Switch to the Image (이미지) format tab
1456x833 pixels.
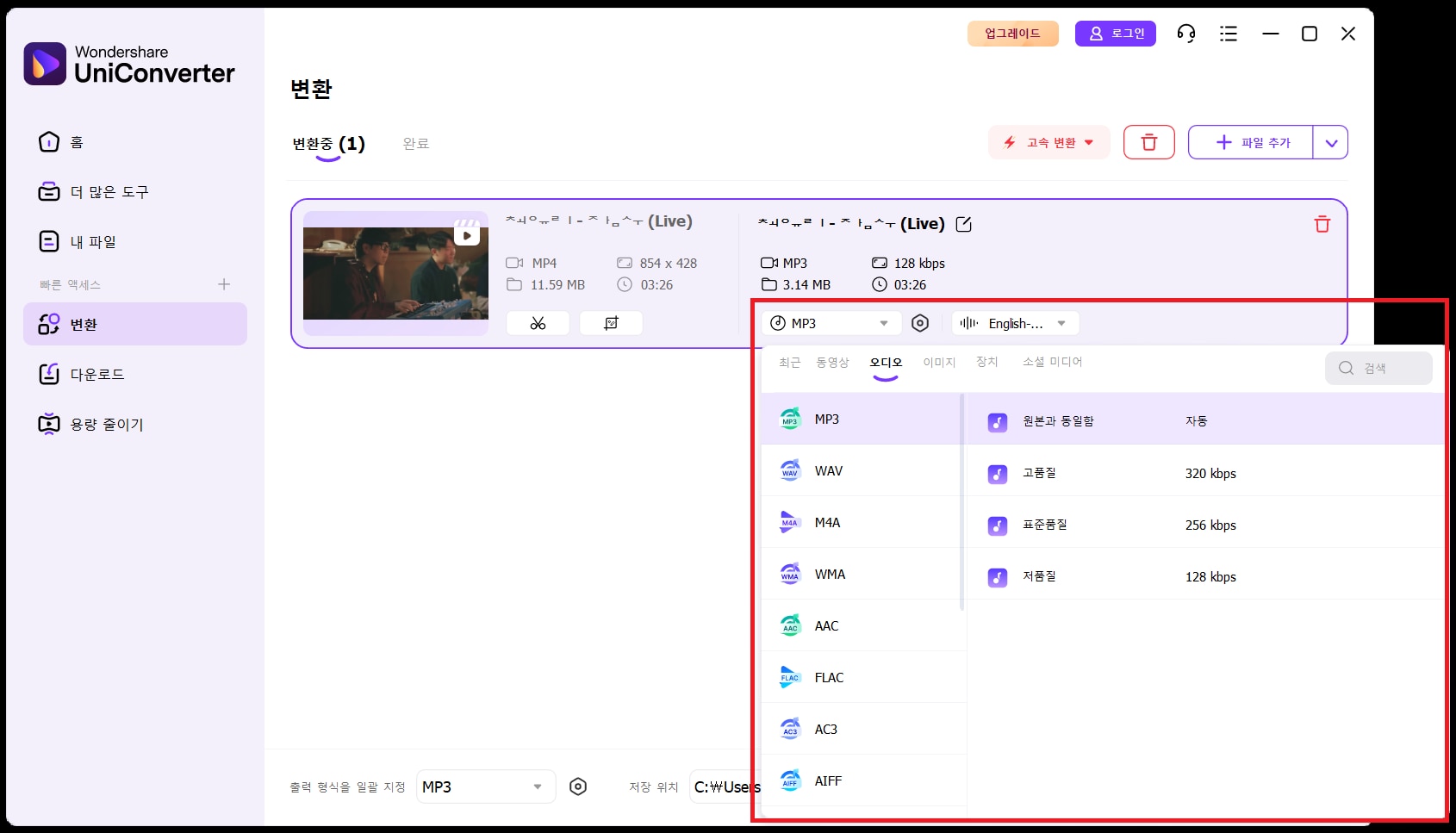[x=939, y=363]
